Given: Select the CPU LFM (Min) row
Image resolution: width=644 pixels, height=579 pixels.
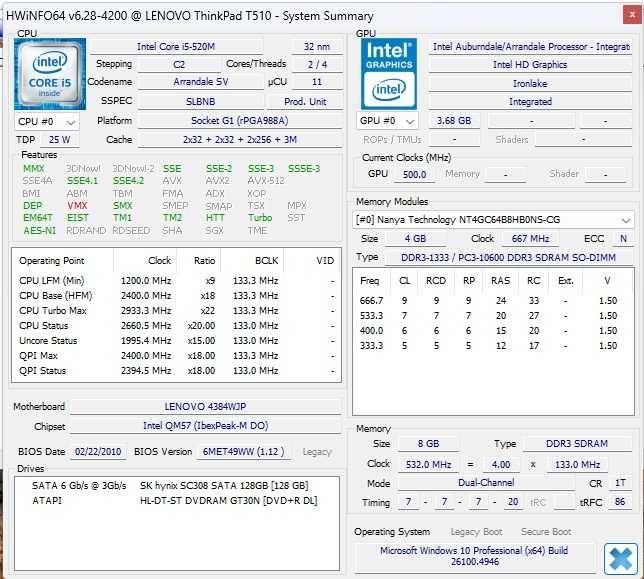Looking at the screenshot, I should 176,281.
